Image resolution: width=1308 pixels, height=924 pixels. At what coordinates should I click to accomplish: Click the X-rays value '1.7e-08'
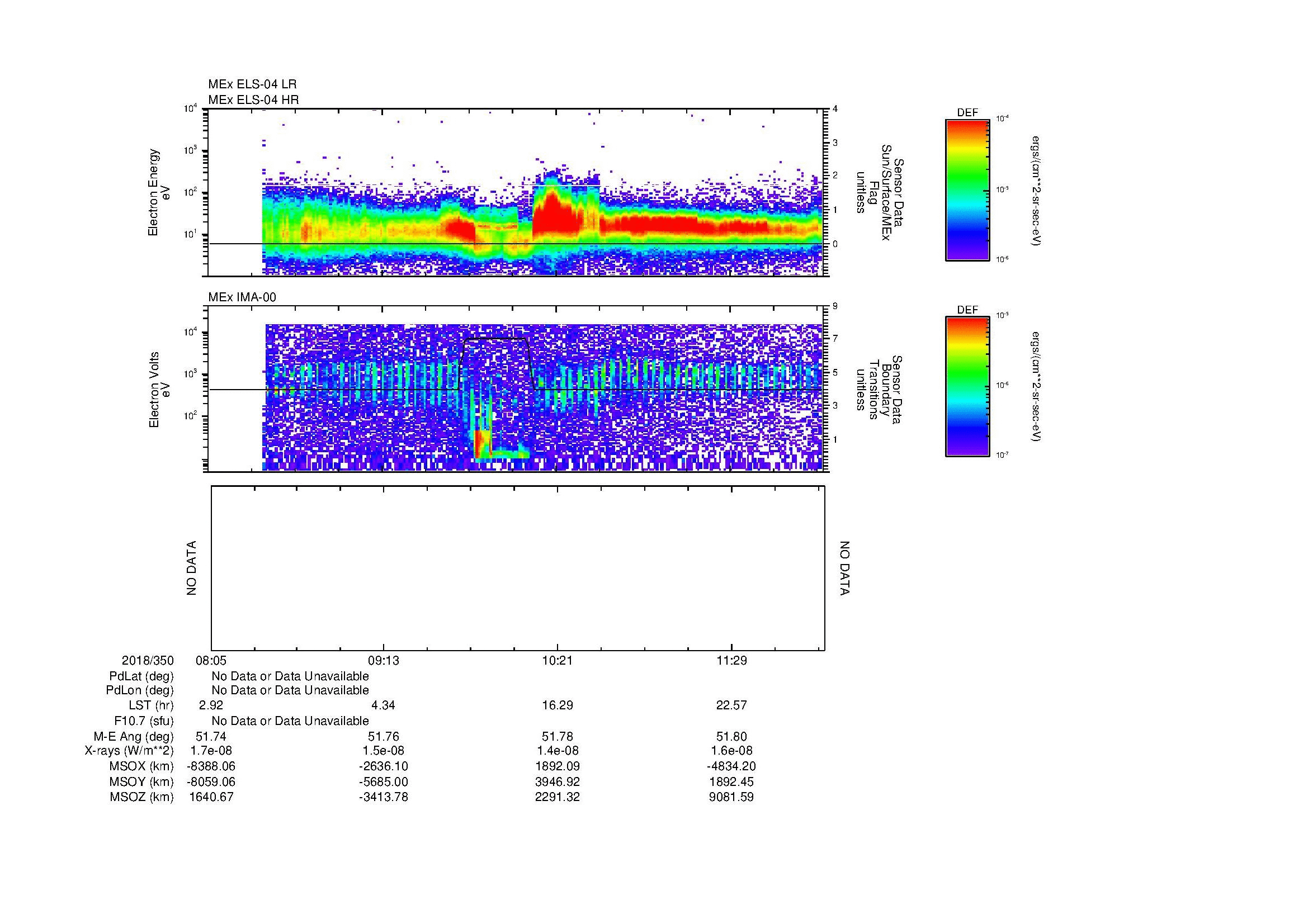(x=211, y=751)
